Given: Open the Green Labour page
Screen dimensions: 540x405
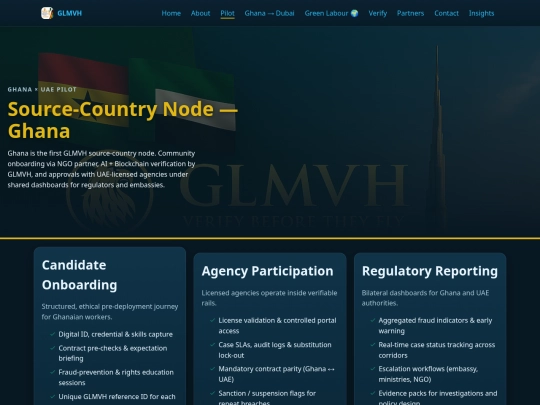Looking at the screenshot, I should pos(331,13).
